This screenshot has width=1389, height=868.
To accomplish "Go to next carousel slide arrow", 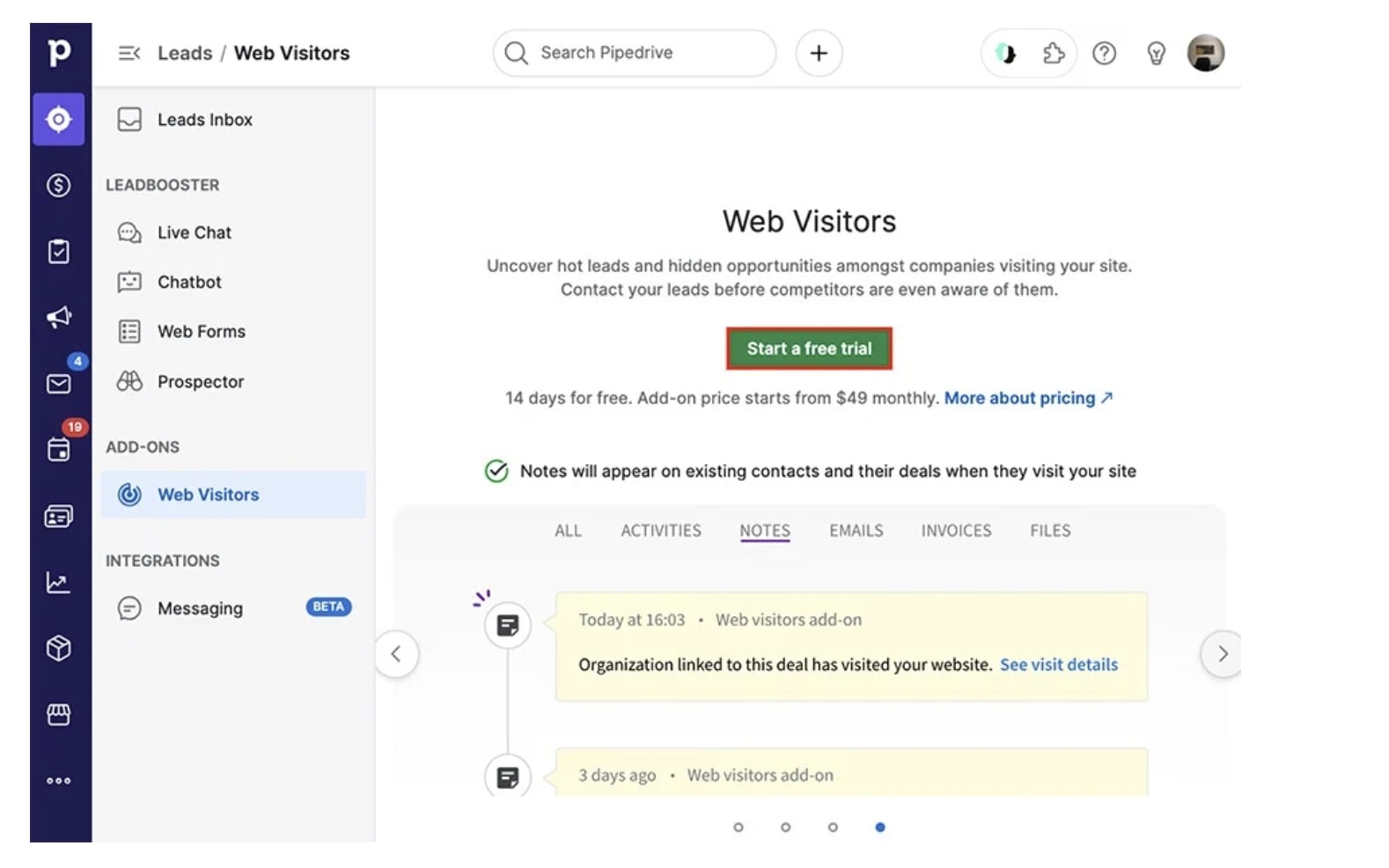I will pos(1222,654).
